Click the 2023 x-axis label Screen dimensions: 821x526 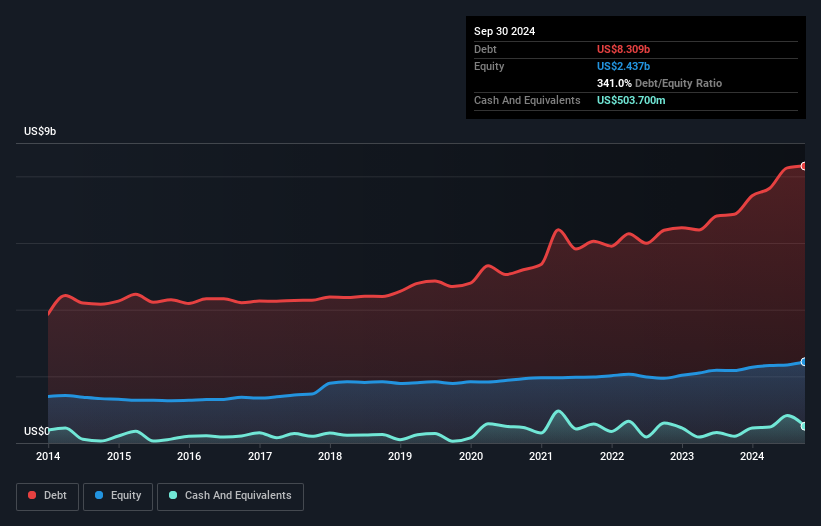(x=682, y=456)
